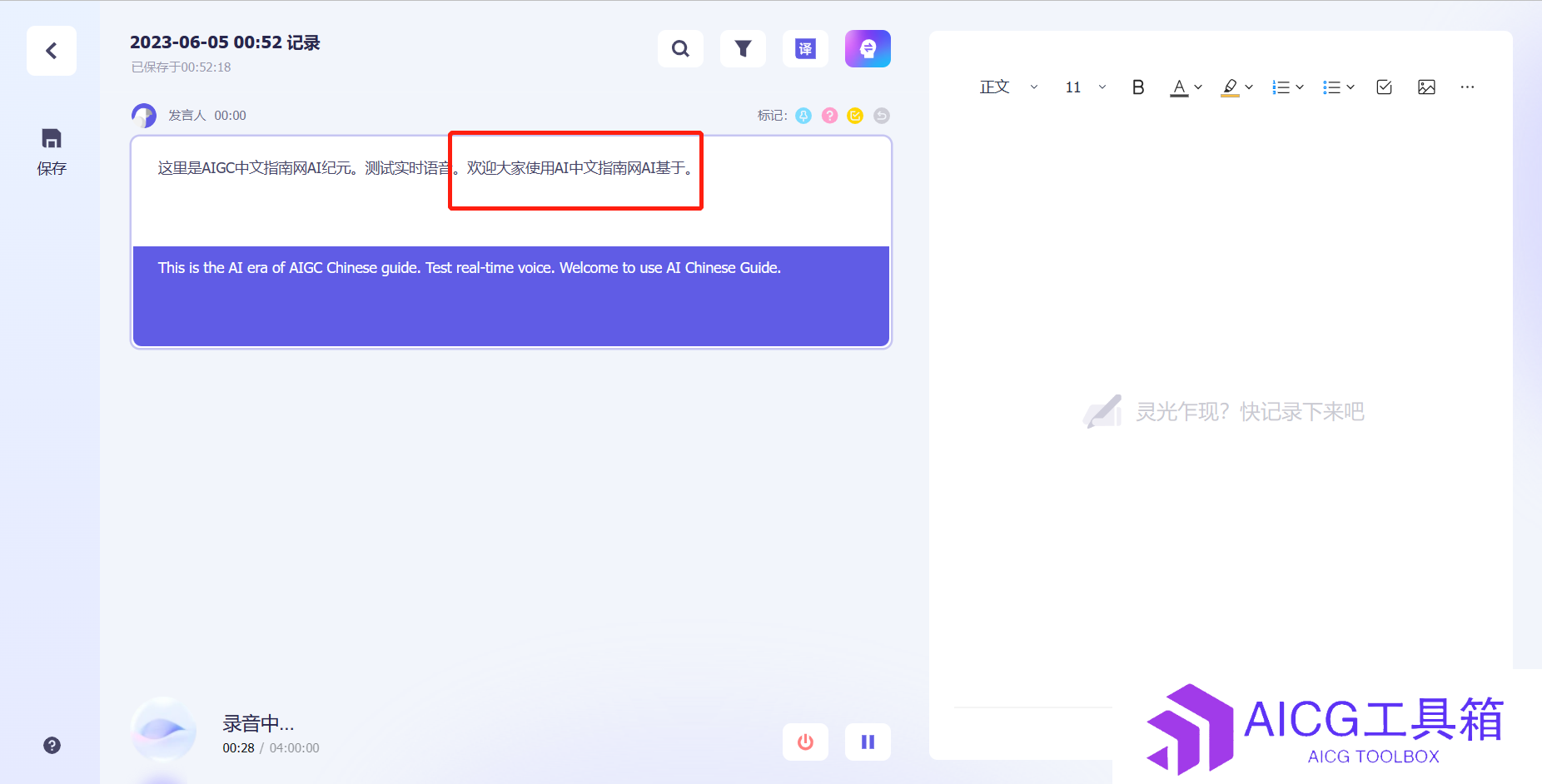Screen dimensions: 1542x784
Task: Open the purple AI assistant button
Action: (x=868, y=48)
